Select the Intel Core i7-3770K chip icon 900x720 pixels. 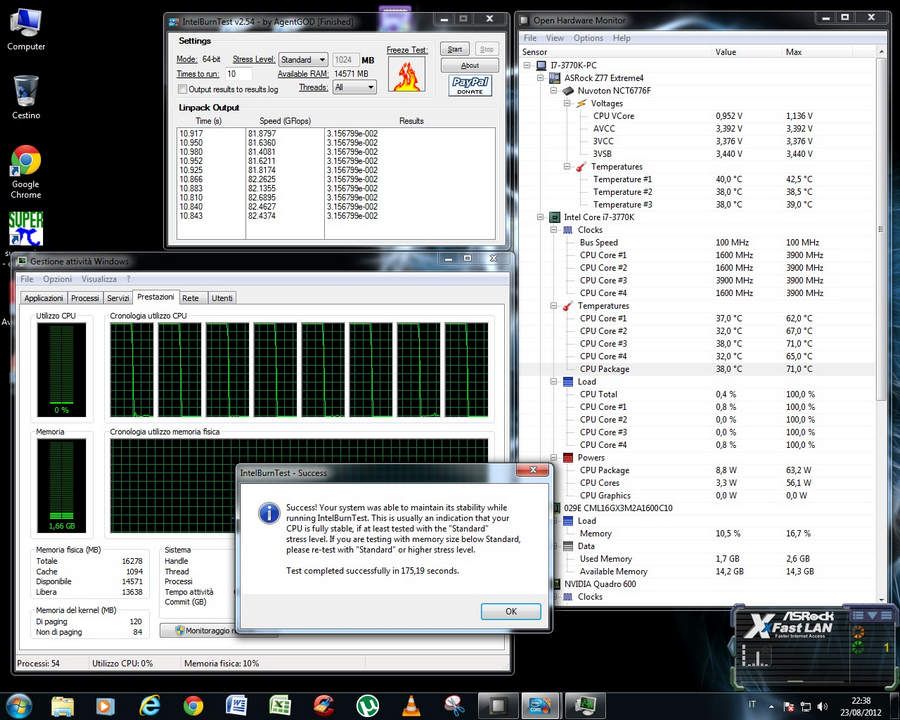pyautogui.click(x=554, y=217)
